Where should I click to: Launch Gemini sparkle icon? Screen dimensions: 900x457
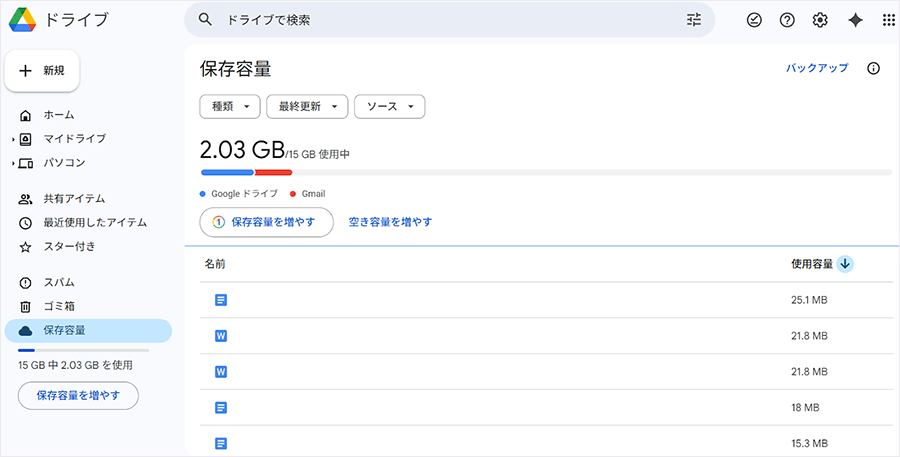[855, 20]
